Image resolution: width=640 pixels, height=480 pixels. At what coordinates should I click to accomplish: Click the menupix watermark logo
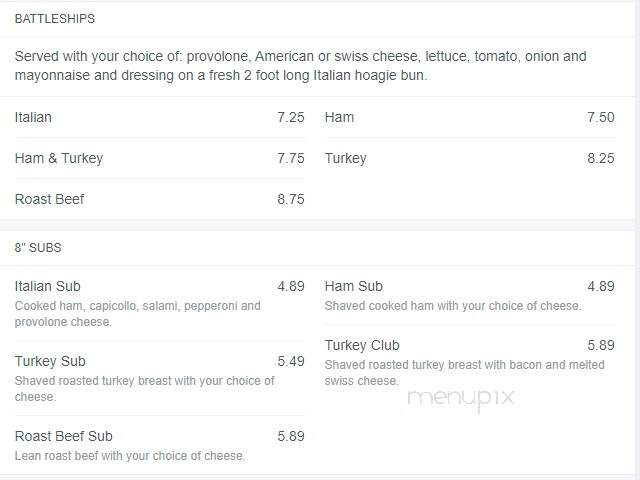pyautogui.click(x=461, y=399)
